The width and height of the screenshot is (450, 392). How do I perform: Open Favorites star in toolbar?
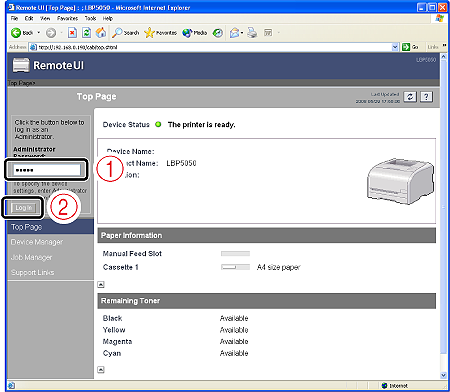(x=149, y=33)
